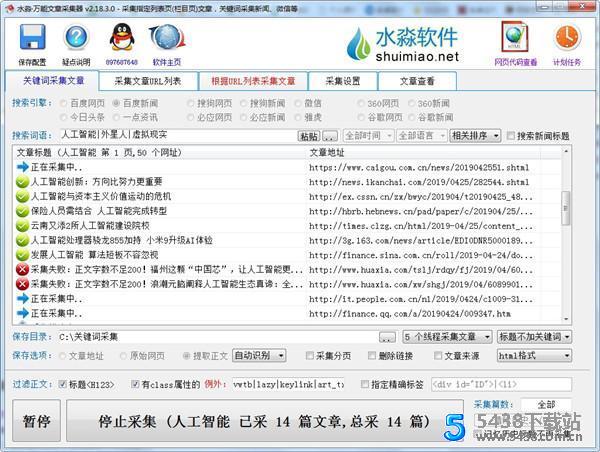Open 相关排序 dropdown
The width and height of the screenshot is (600, 452).
(475, 135)
